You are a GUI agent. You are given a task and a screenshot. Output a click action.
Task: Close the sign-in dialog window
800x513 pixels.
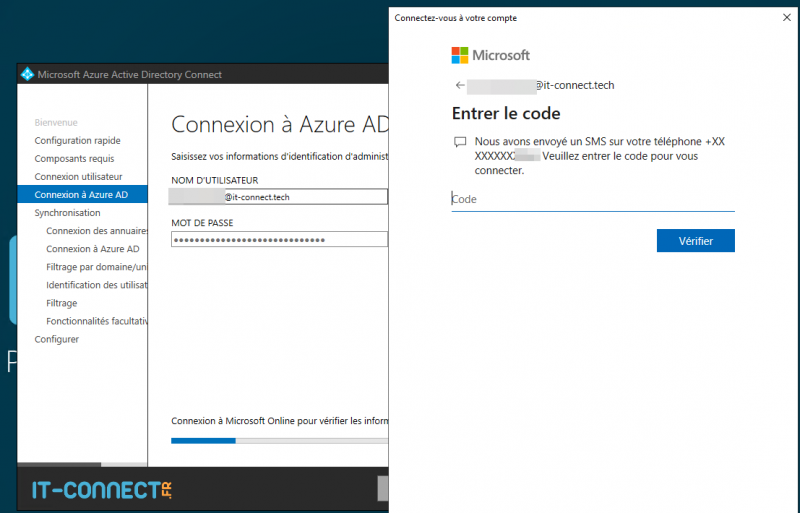(x=785, y=17)
